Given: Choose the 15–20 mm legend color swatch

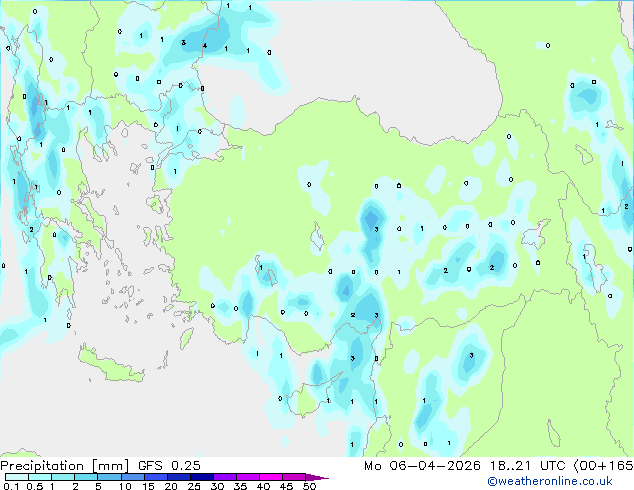Looking at the screenshot, I should pos(155,477).
